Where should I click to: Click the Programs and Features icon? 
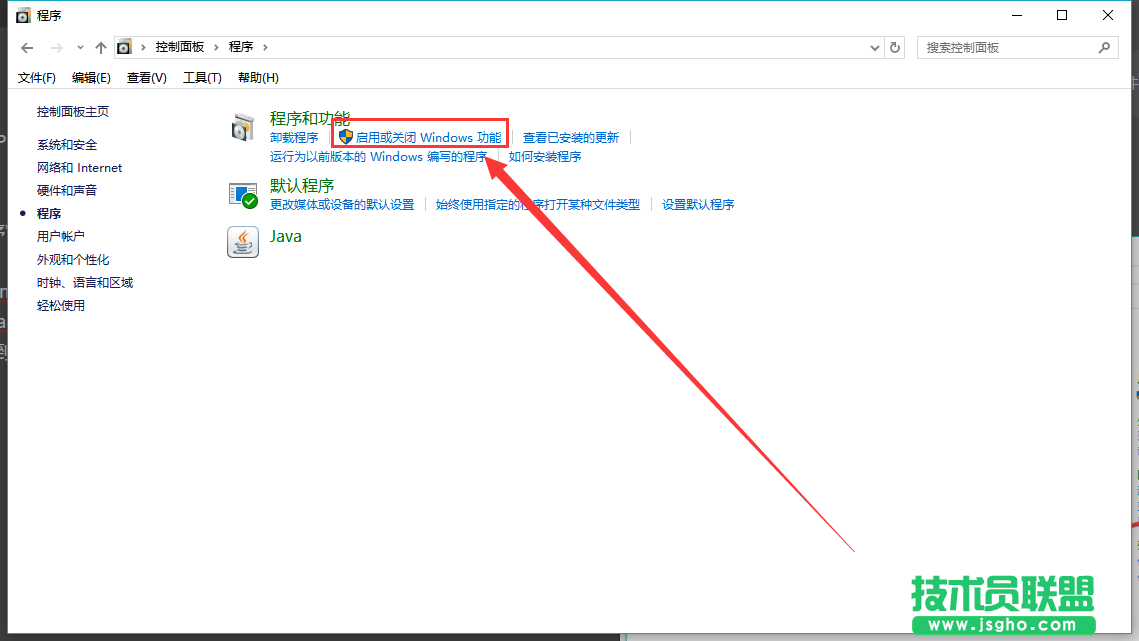(243, 127)
